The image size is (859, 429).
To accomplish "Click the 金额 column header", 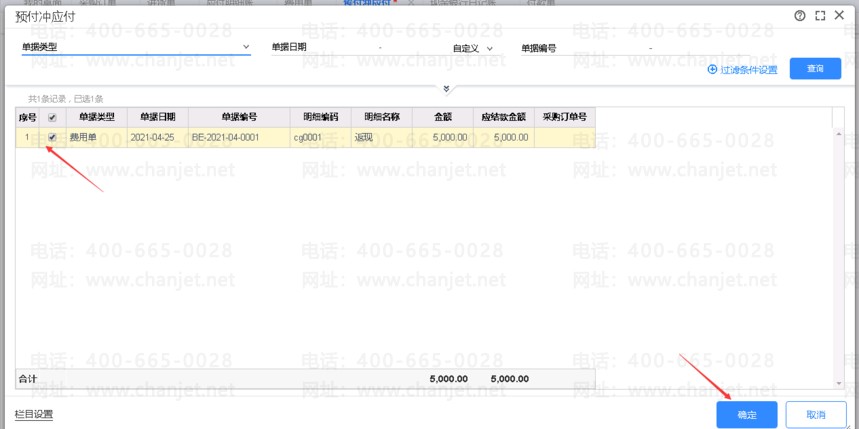I will [x=443, y=117].
